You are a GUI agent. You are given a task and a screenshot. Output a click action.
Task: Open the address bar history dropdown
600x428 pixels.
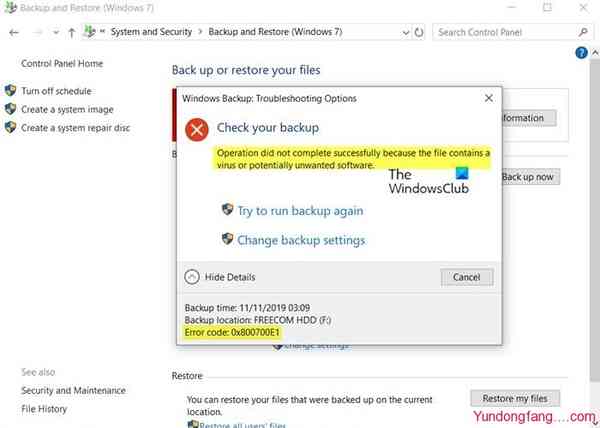403,32
